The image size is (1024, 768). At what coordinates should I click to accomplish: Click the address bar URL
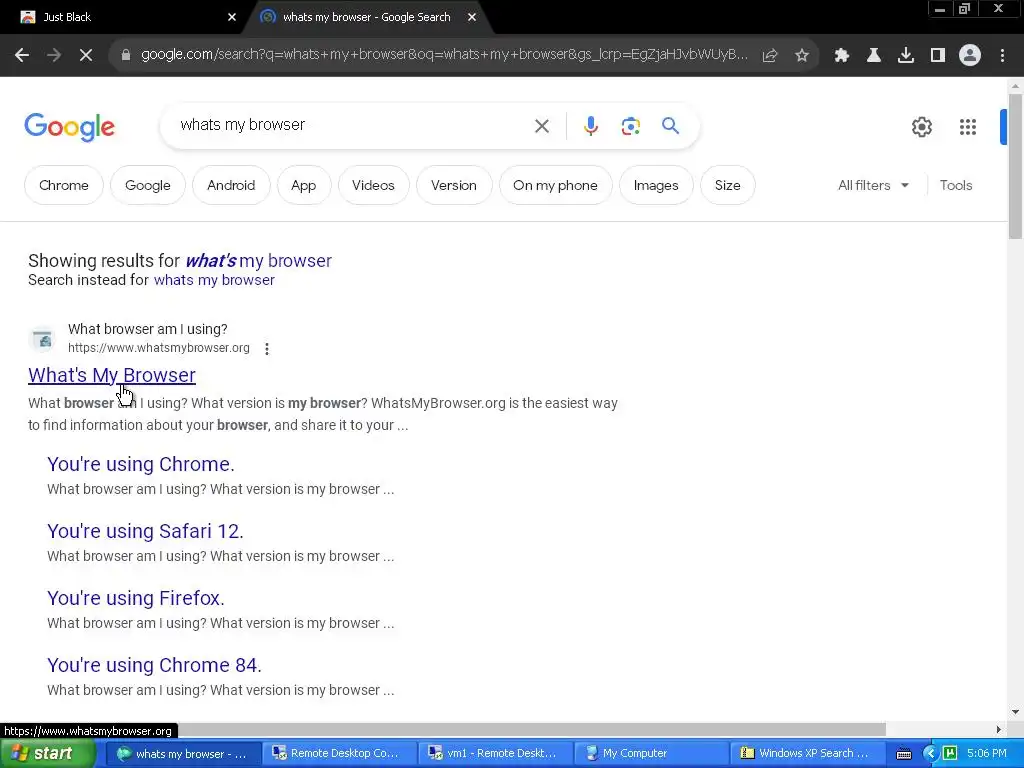pyautogui.click(x=444, y=55)
